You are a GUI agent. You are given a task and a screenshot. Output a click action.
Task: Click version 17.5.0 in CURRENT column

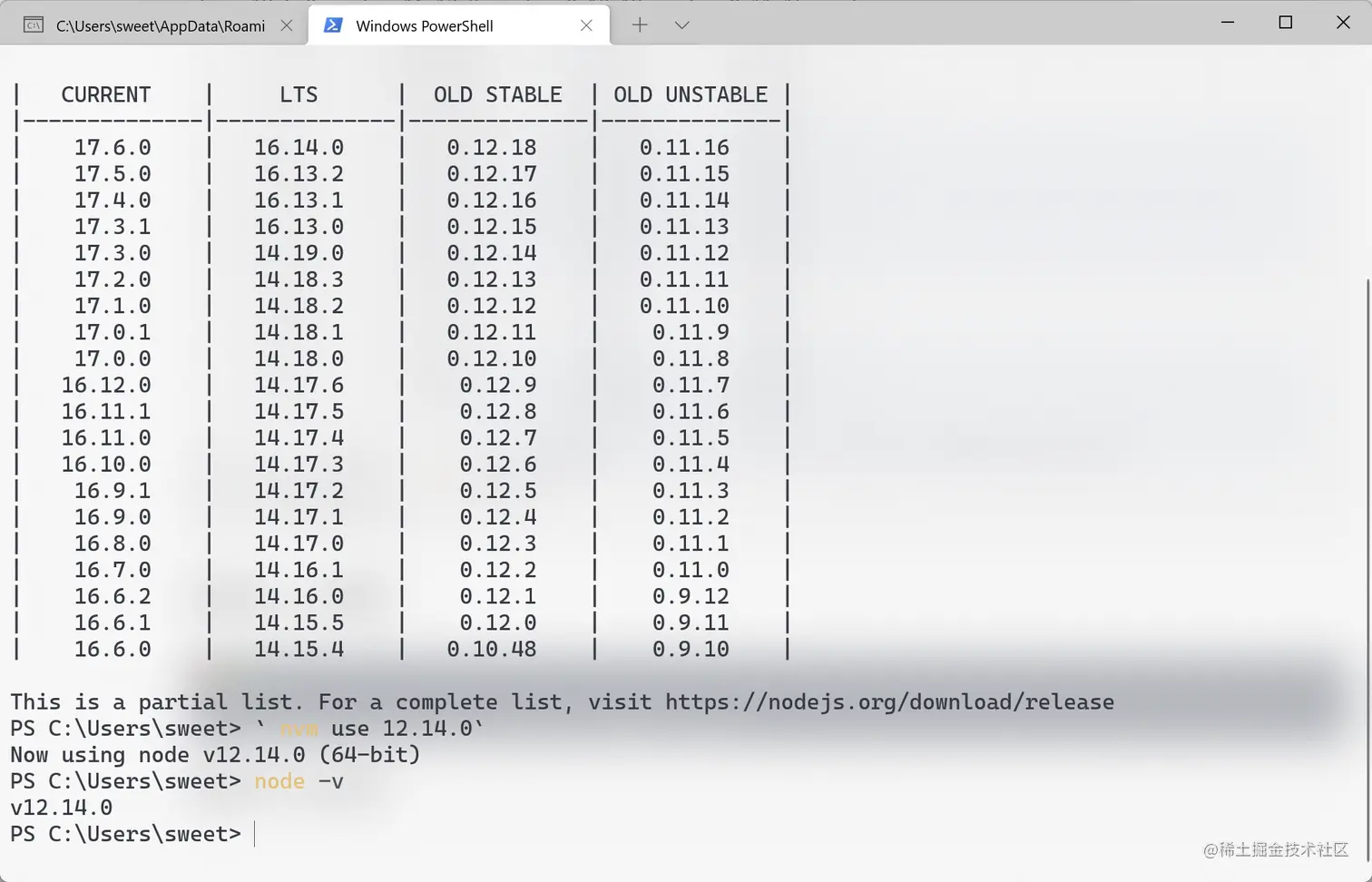(113, 173)
